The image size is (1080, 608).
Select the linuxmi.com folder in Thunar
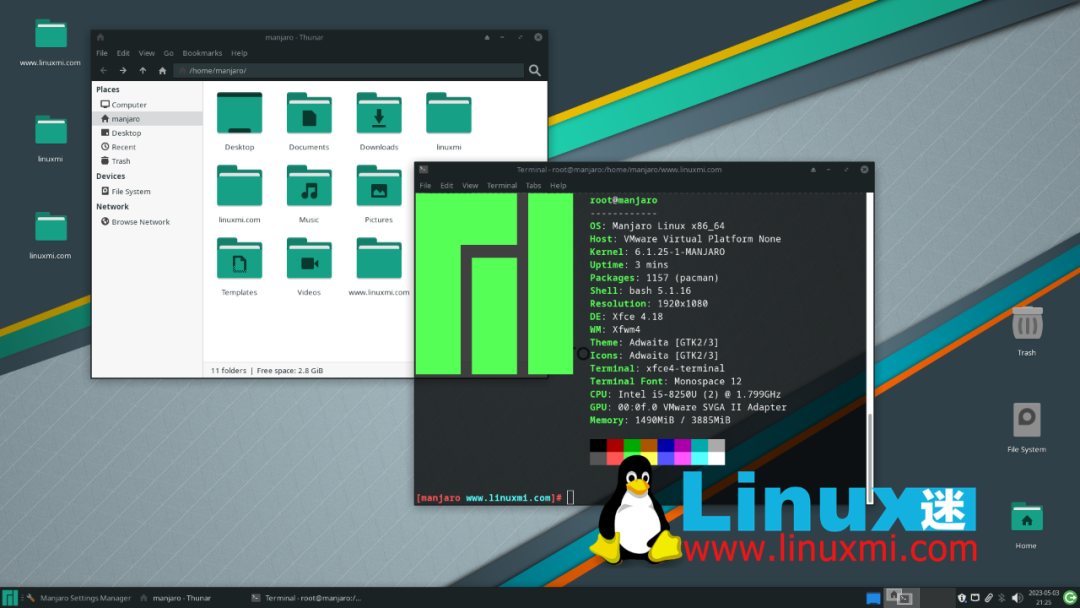point(239,186)
